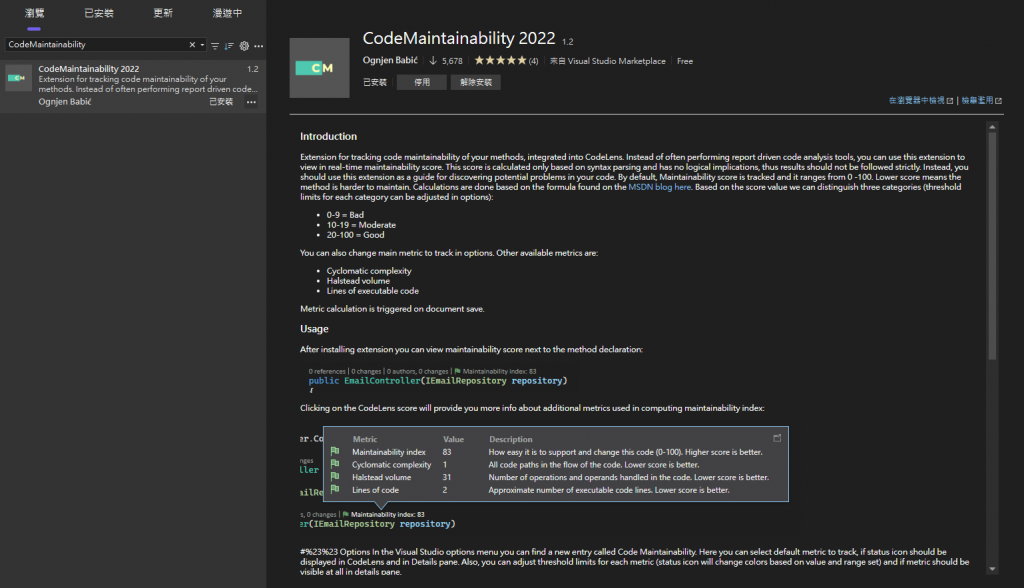The height and width of the screenshot is (588, 1024).
Task: Click the 'Ognjen Babić' author in details header
Action: pyautogui.click(x=390, y=60)
